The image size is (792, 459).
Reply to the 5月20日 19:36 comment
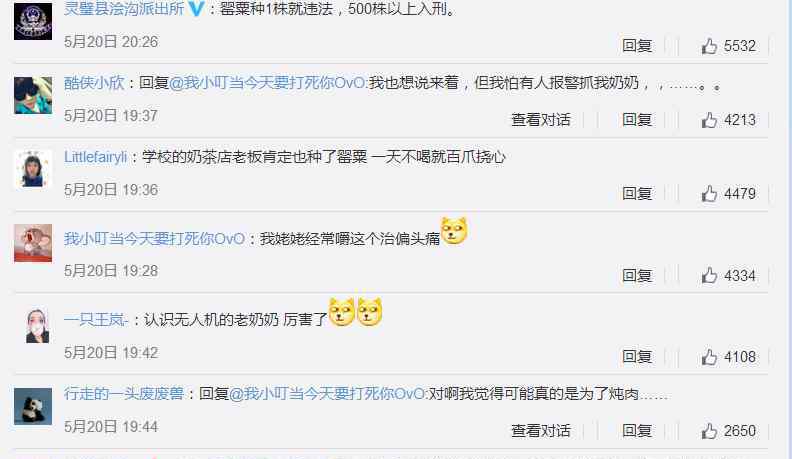click(x=636, y=193)
